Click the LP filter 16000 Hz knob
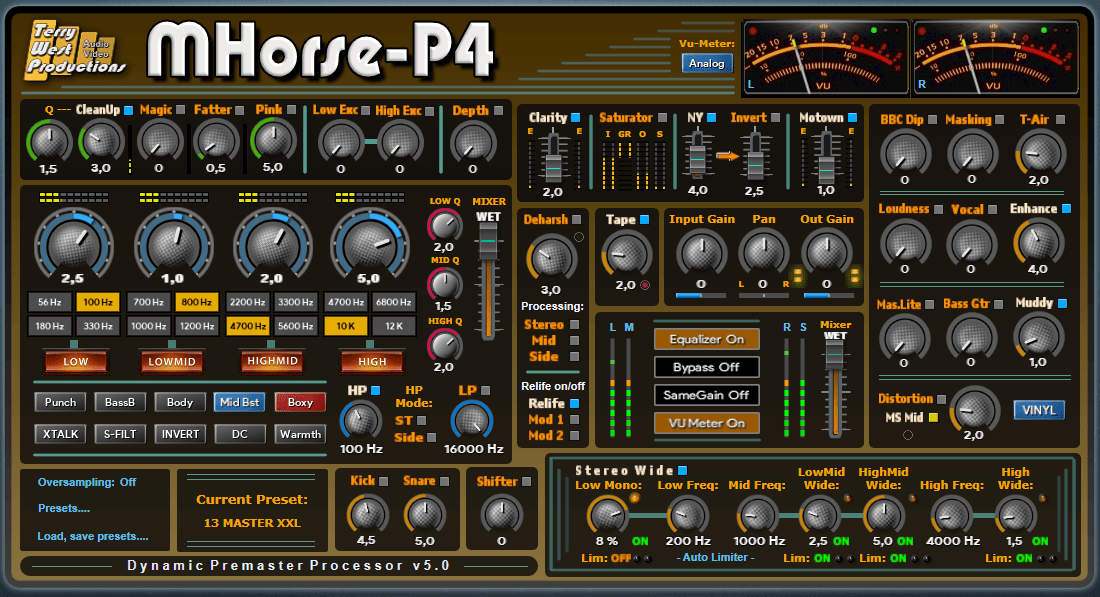Image resolution: width=1100 pixels, height=597 pixels. [x=473, y=420]
